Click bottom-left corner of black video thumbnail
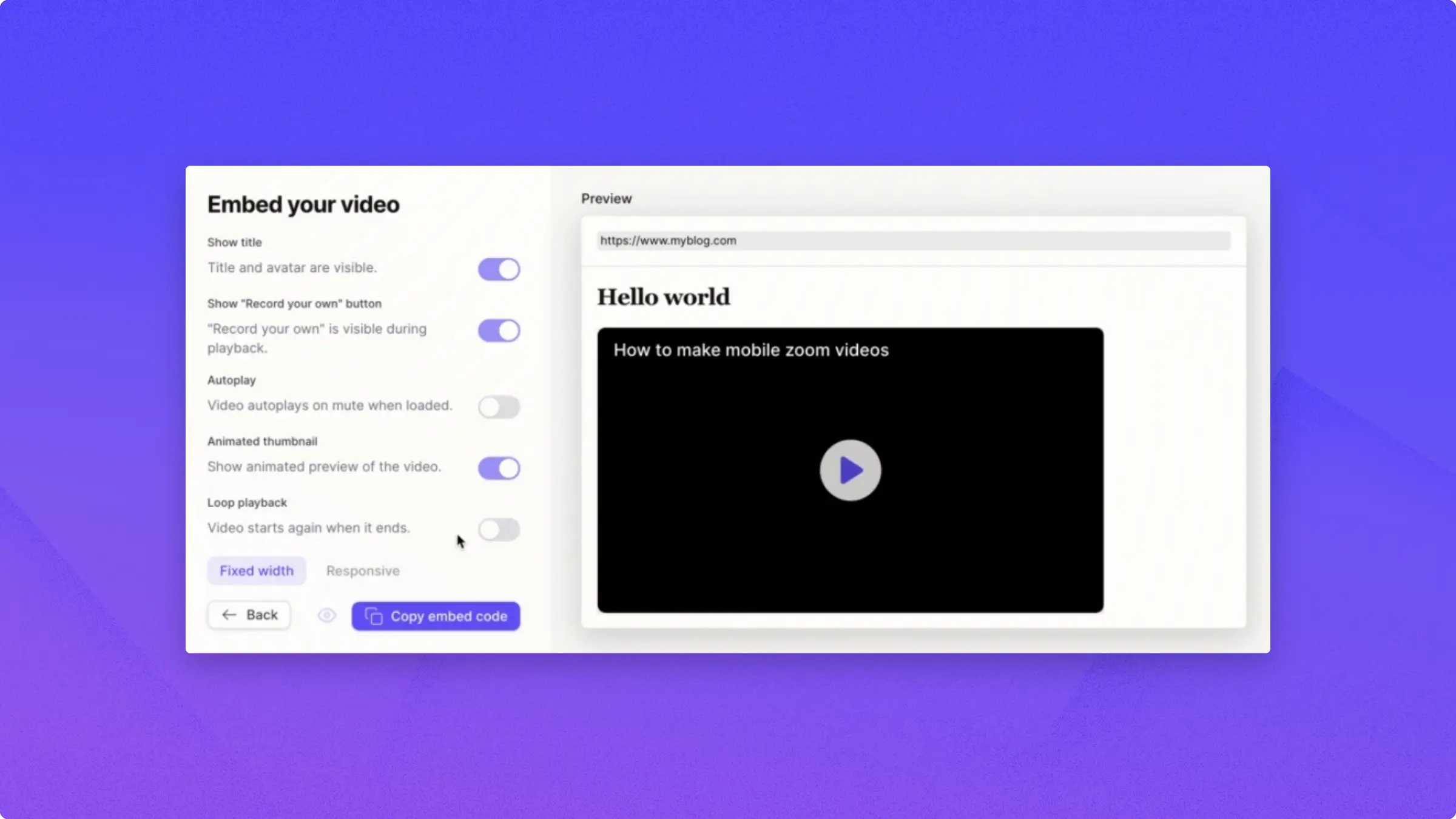This screenshot has width=1456, height=819. pyautogui.click(x=607, y=603)
